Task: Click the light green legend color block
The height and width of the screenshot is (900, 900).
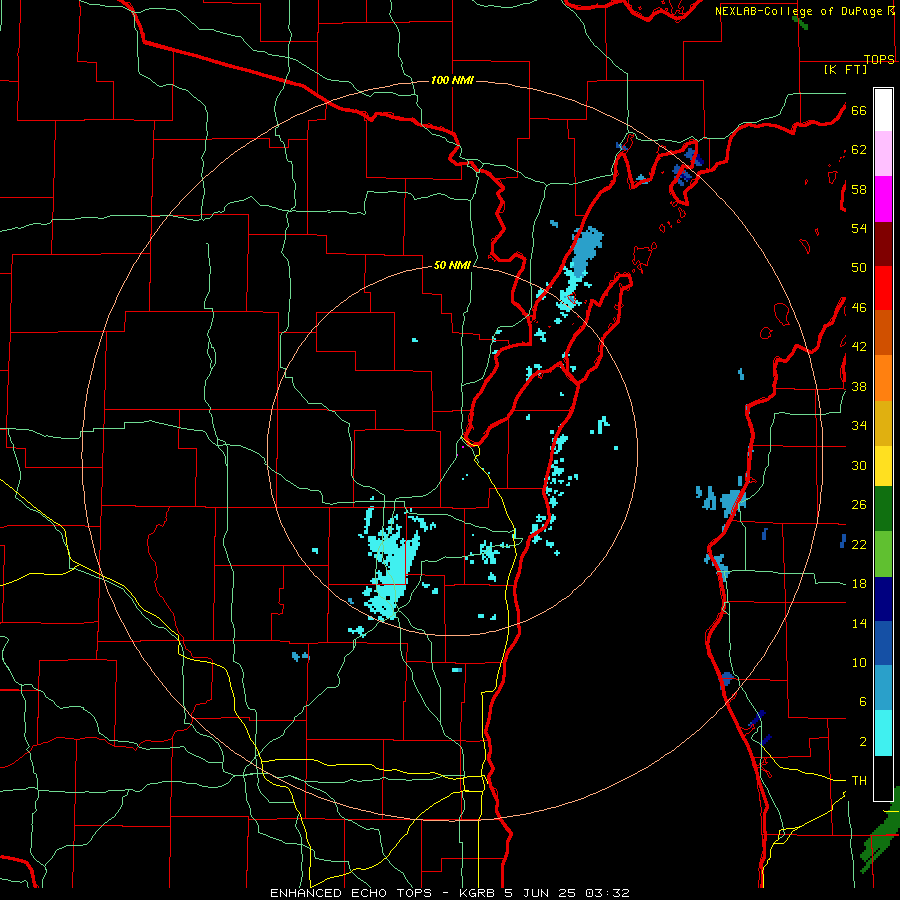Action: [x=883, y=554]
